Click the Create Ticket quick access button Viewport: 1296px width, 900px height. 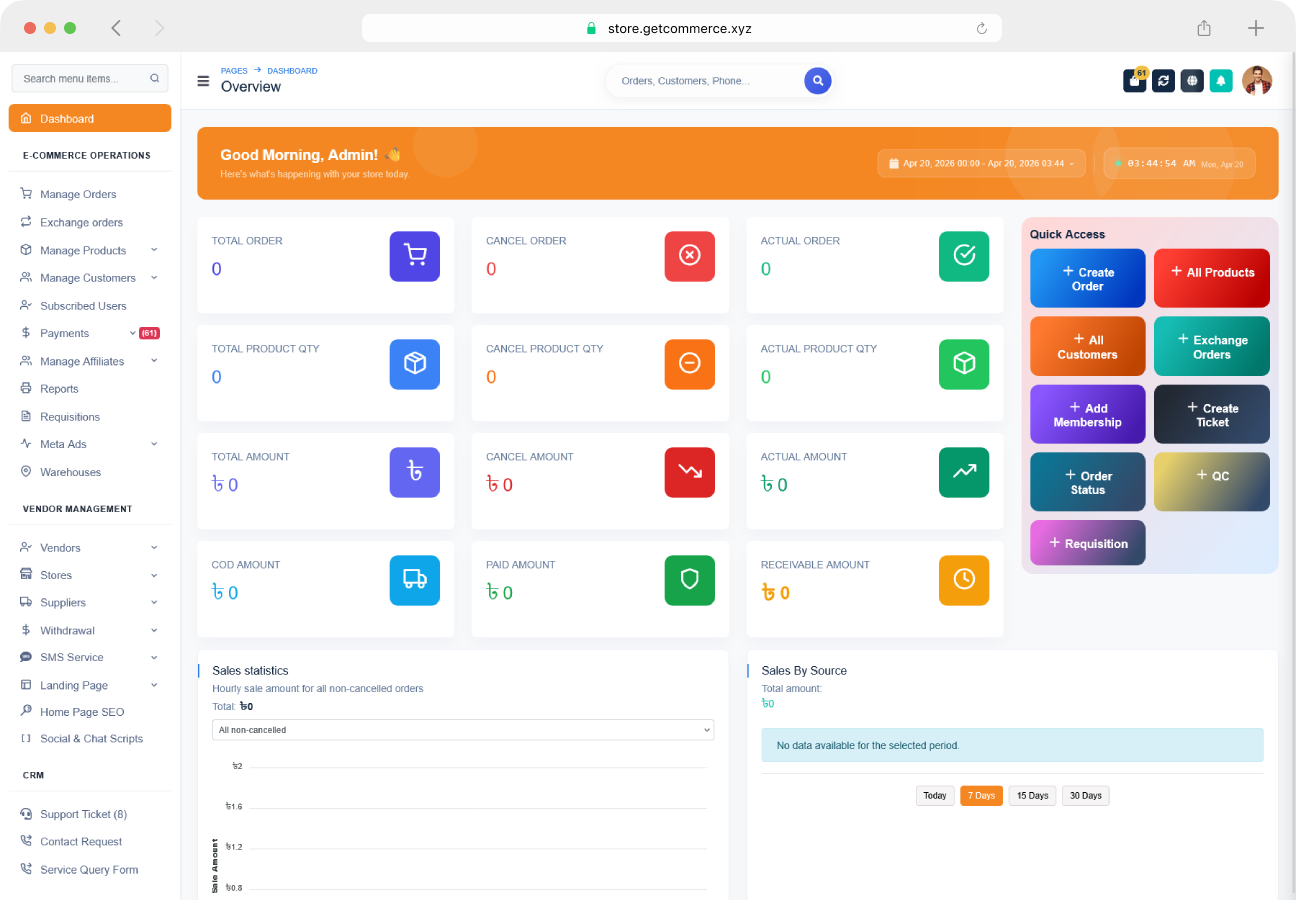point(1212,415)
